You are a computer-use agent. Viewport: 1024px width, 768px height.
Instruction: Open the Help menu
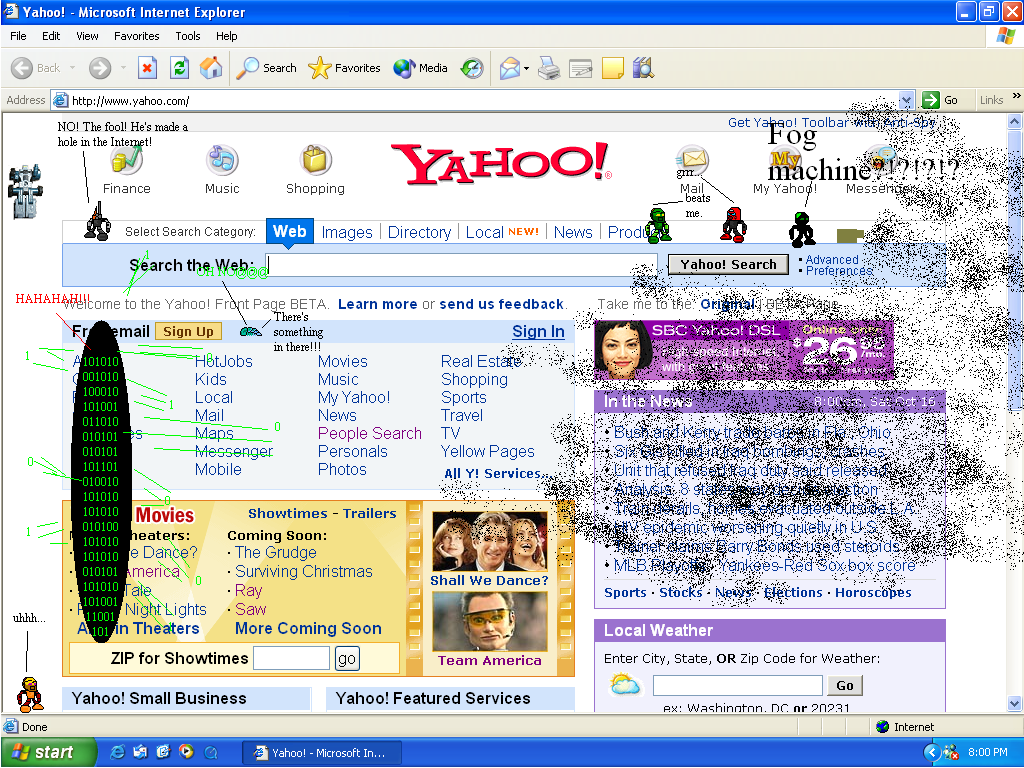pyautogui.click(x=227, y=36)
